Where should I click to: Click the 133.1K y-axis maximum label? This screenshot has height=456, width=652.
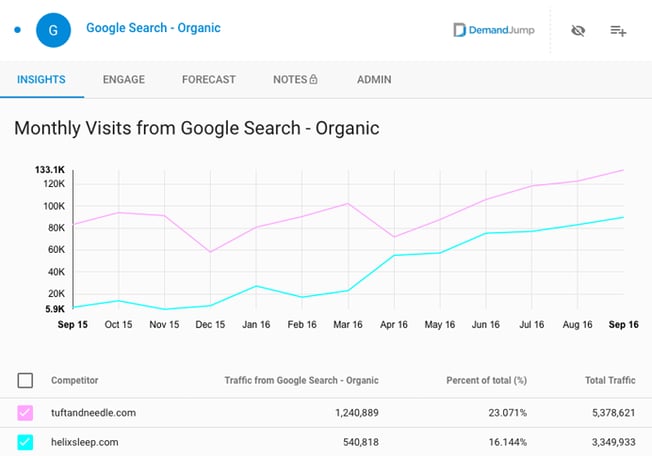click(50, 170)
